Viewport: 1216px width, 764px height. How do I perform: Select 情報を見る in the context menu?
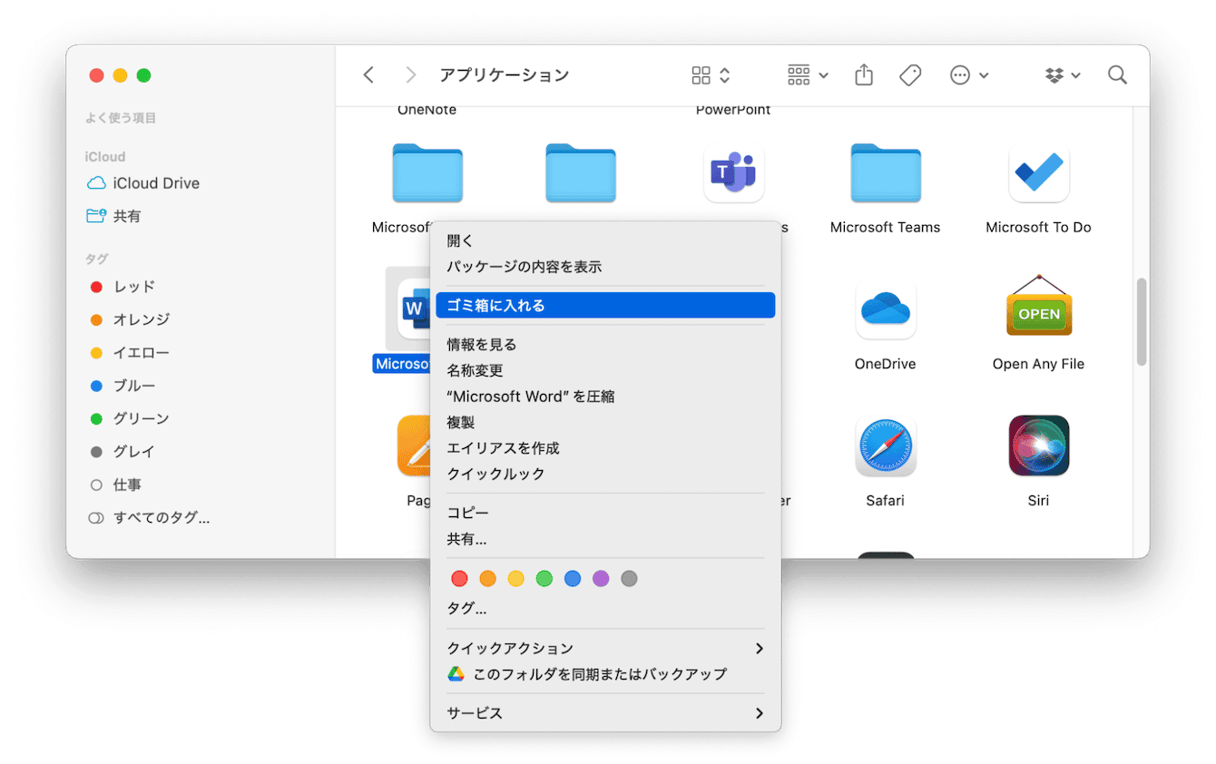[482, 344]
